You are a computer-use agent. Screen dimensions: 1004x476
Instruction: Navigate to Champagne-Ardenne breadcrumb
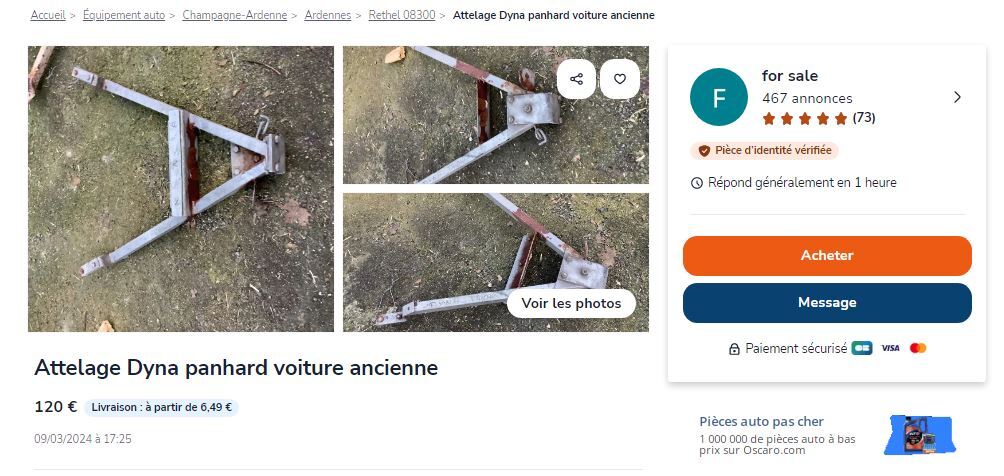coord(234,16)
